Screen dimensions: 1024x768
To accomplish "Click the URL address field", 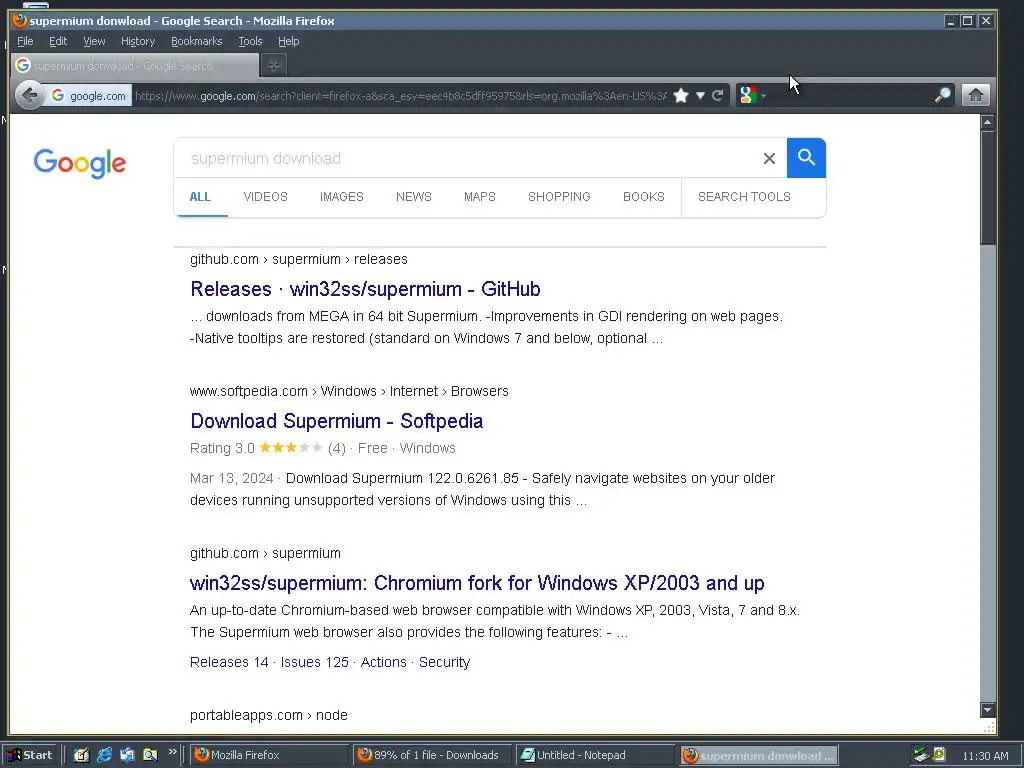I will pyautogui.click(x=400, y=95).
